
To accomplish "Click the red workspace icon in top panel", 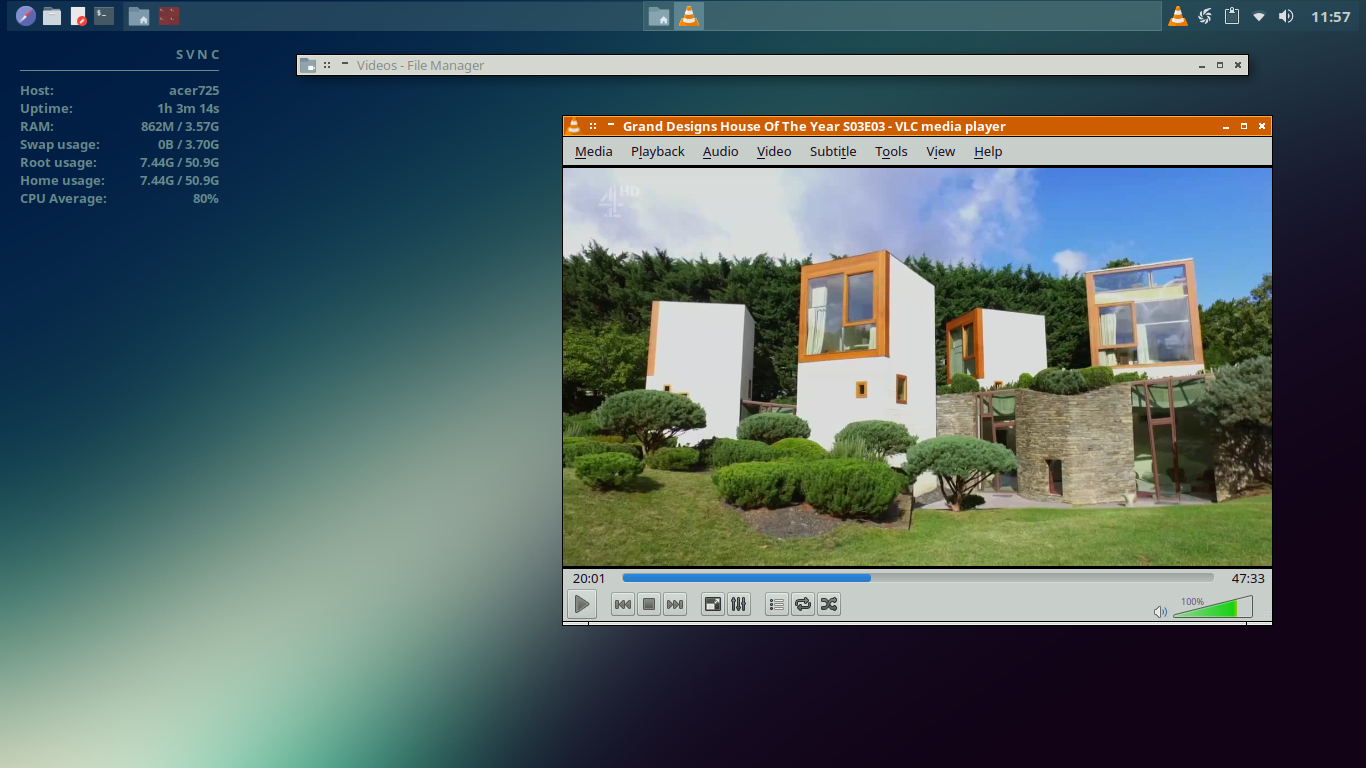I will click(x=169, y=16).
